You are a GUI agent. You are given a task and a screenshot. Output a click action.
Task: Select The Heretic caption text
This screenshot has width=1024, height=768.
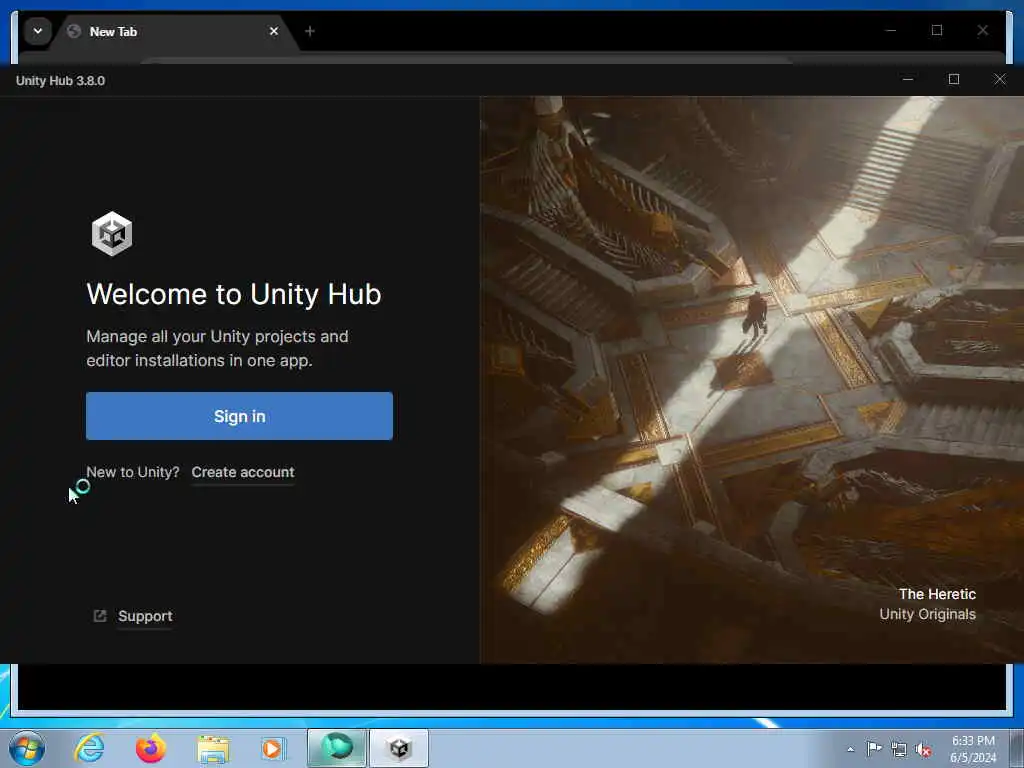937,594
